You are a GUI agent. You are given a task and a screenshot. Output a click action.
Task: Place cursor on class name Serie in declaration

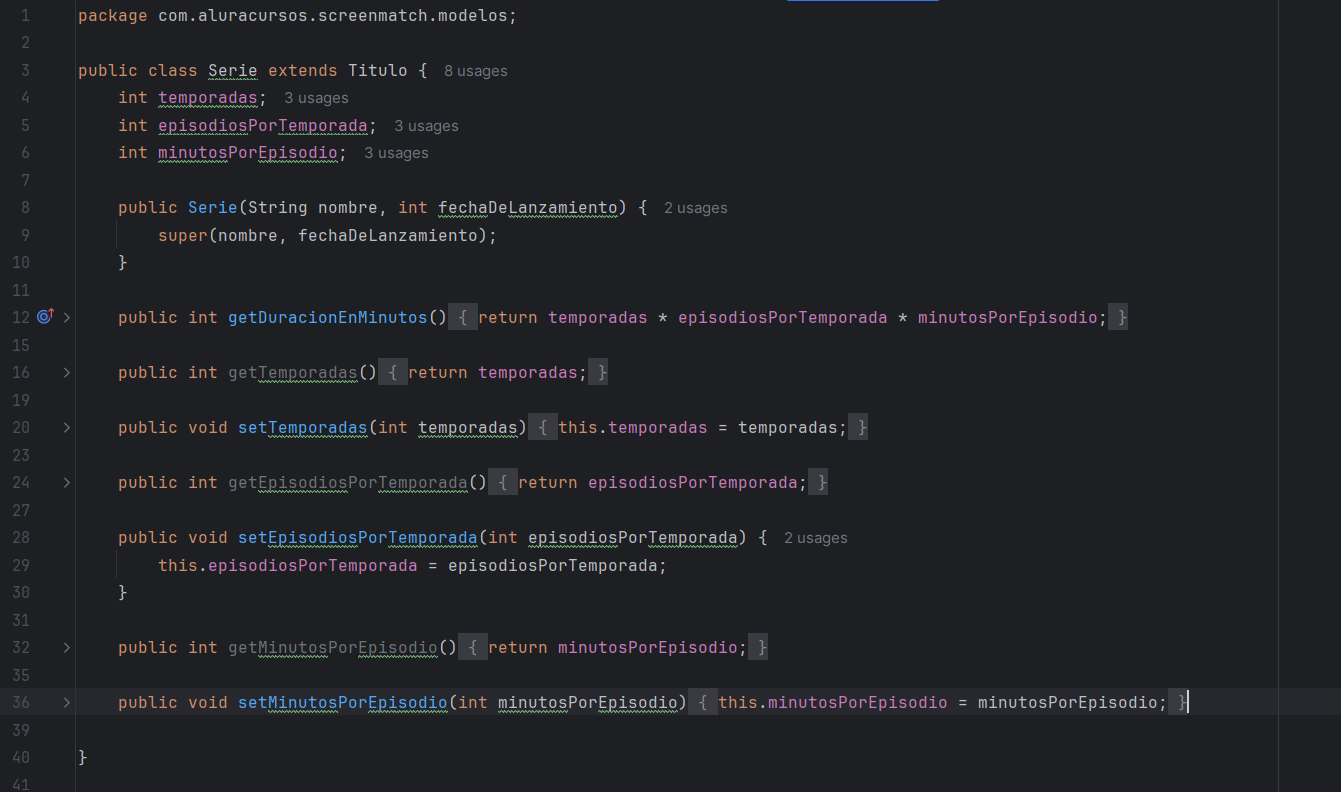click(233, 70)
